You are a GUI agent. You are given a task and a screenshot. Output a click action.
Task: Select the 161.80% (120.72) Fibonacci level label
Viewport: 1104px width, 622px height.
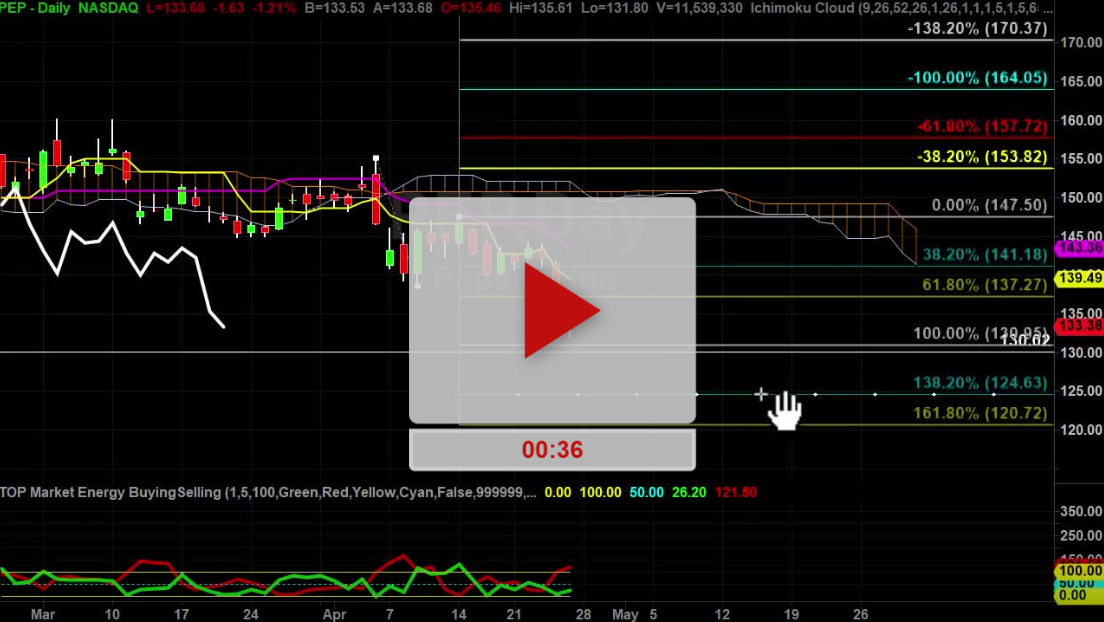(x=980, y=413)
